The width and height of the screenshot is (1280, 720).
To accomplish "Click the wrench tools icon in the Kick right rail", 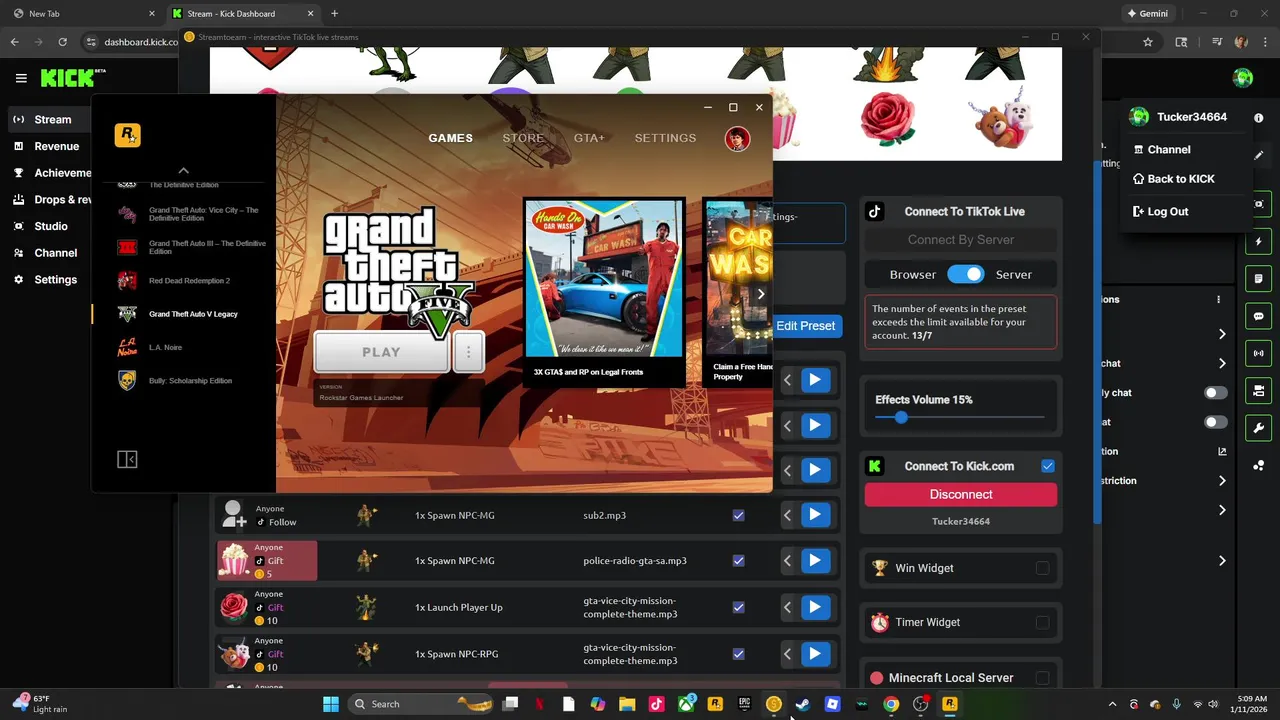I will (x=1259, y=428).
